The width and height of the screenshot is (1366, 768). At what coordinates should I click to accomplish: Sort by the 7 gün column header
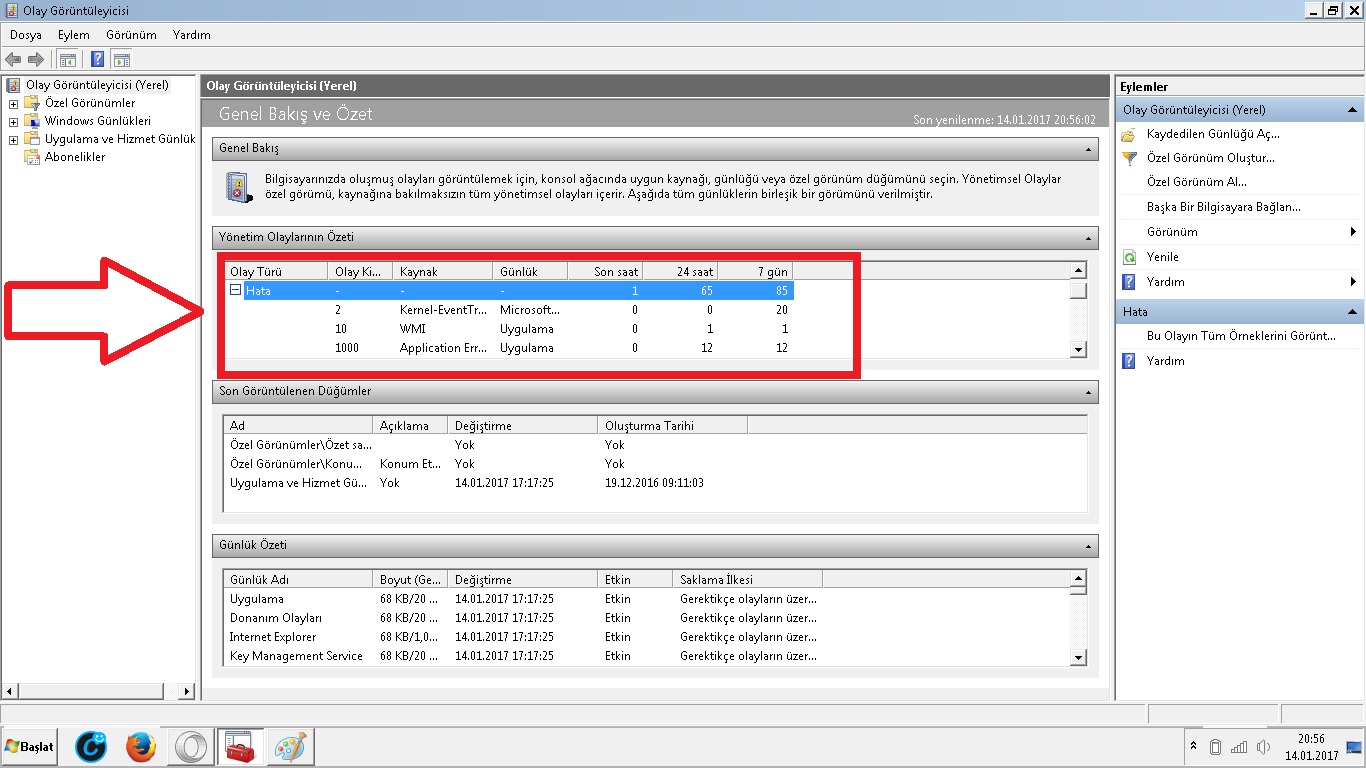pyautogui.click(x=755, y=271)
